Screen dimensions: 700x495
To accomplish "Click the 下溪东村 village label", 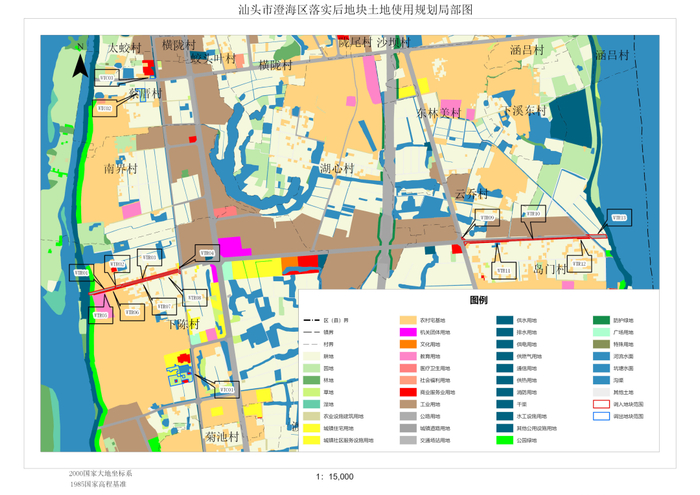I will pos(525,111).
